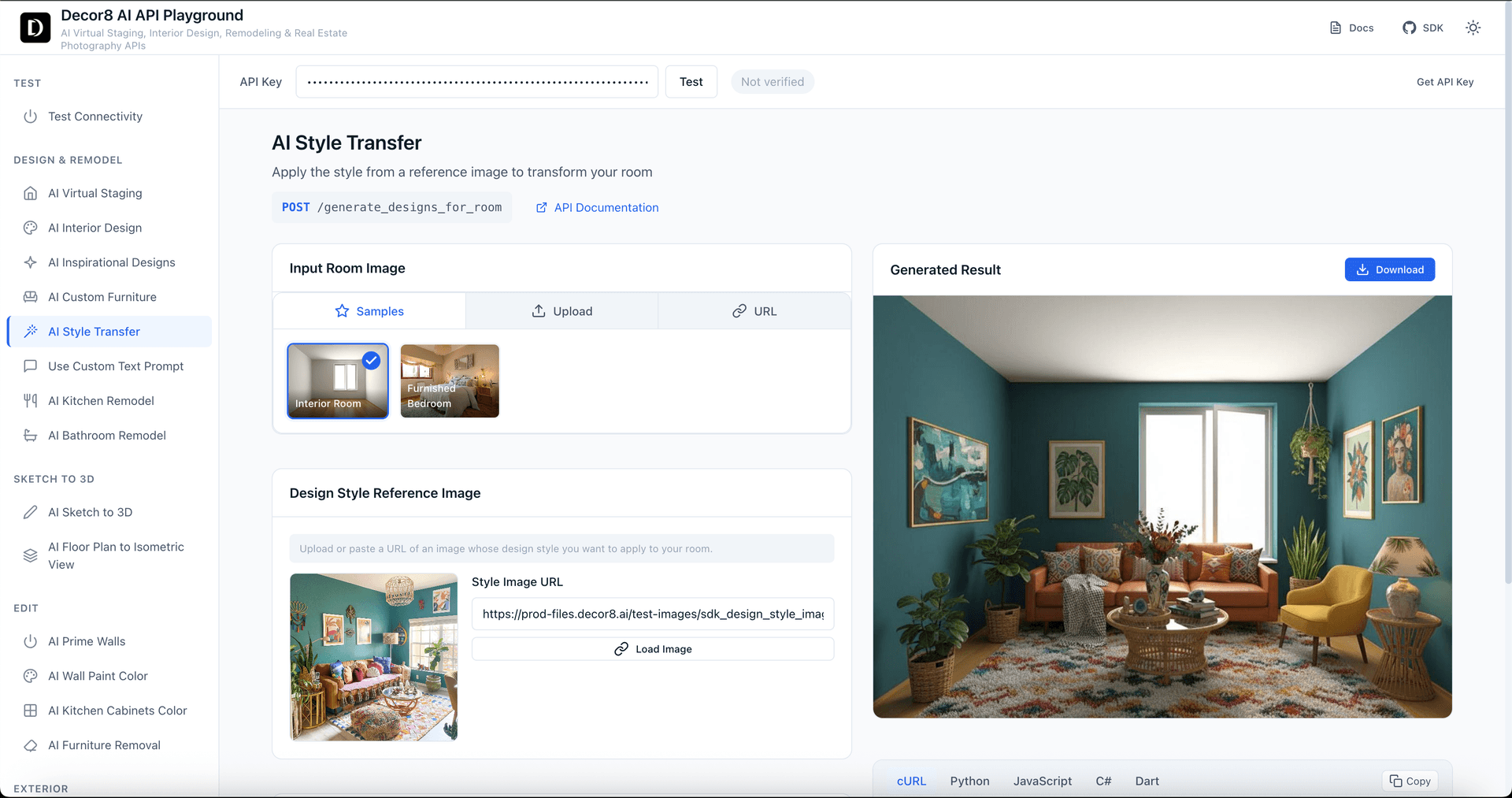Viewport: 1512px width, 798px height.
Task: Switch to the Upload tab
Action: (561, 311)
